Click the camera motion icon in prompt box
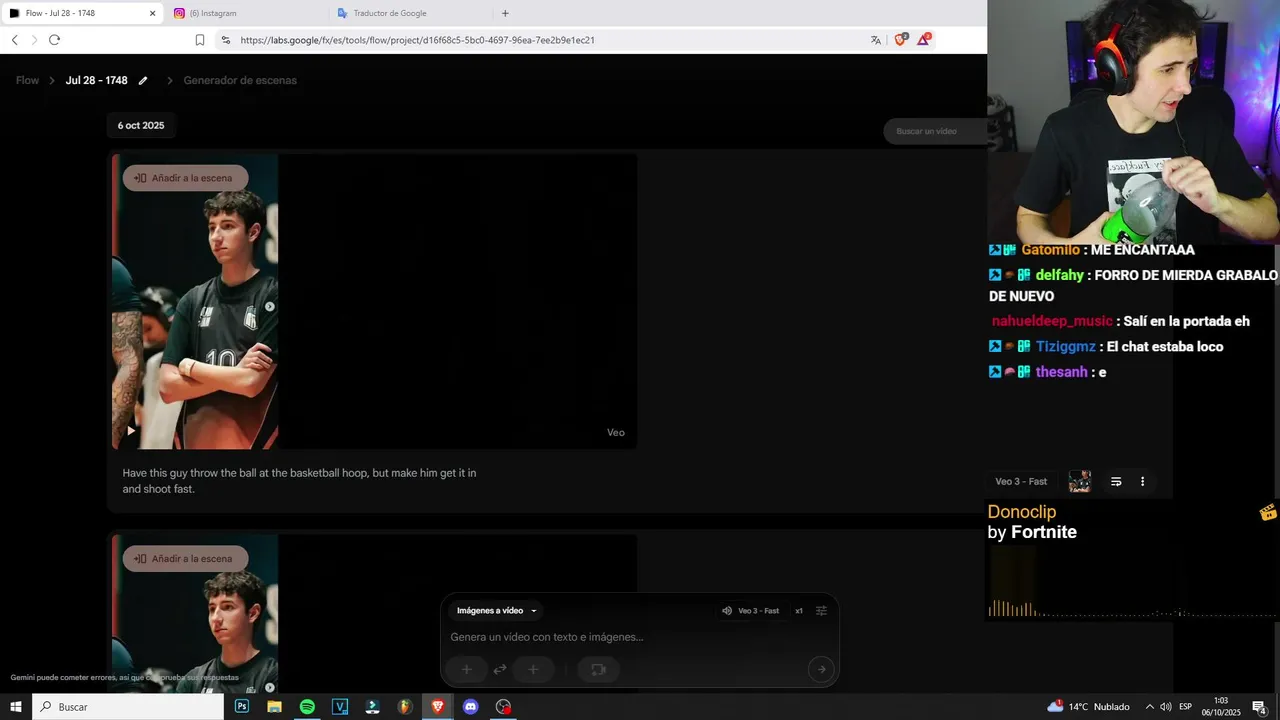 coord(598,670)
